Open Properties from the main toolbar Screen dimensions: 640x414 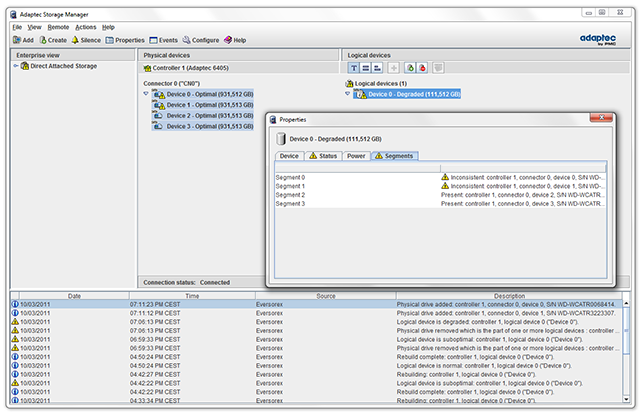click(125, 40)
